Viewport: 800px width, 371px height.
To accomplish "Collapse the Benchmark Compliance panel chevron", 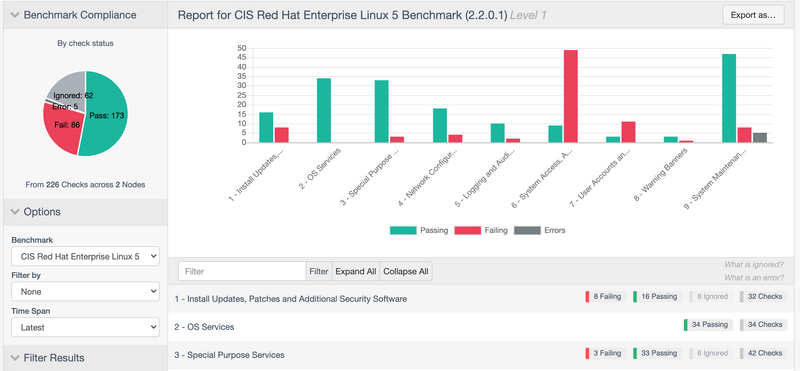I will click(14, 15).
